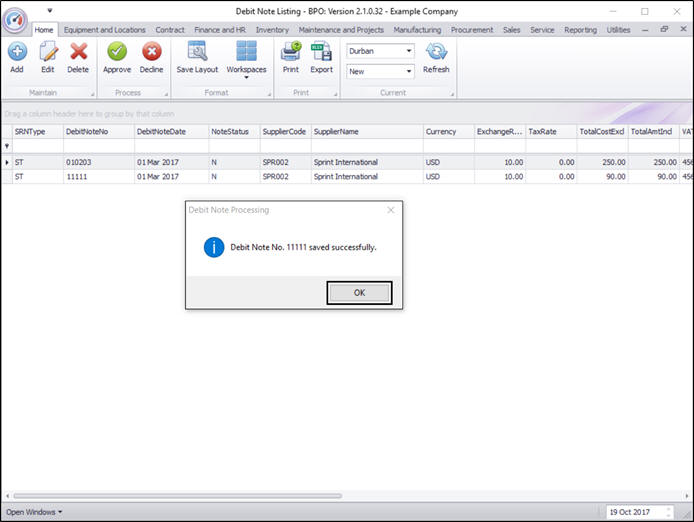Open the Equipment and Locations tab
Image resolution: width=694 pixels, height=522 pixels.
click(104, 30)
